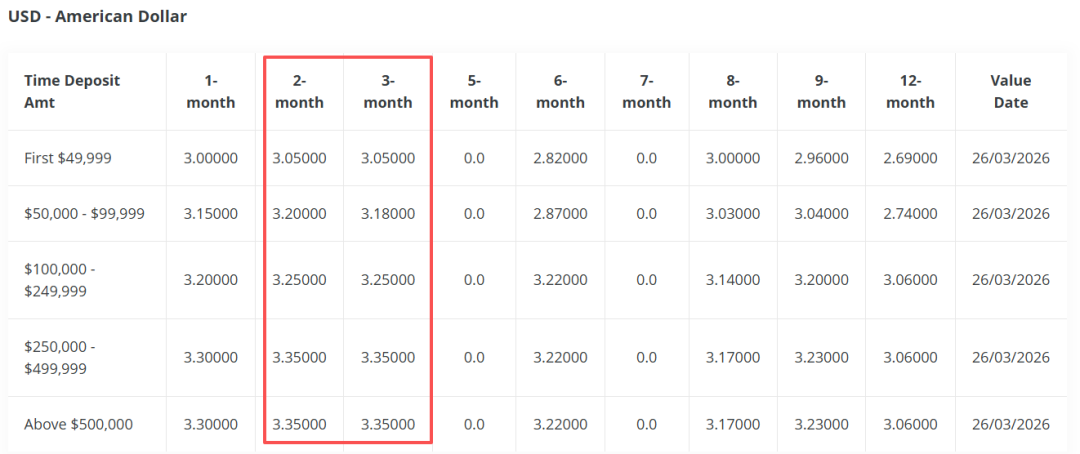Select the 2.69000 rate in 12-month column
Image resolution: width=1080 pixels, height=454 pixels.
pos(910,158)
